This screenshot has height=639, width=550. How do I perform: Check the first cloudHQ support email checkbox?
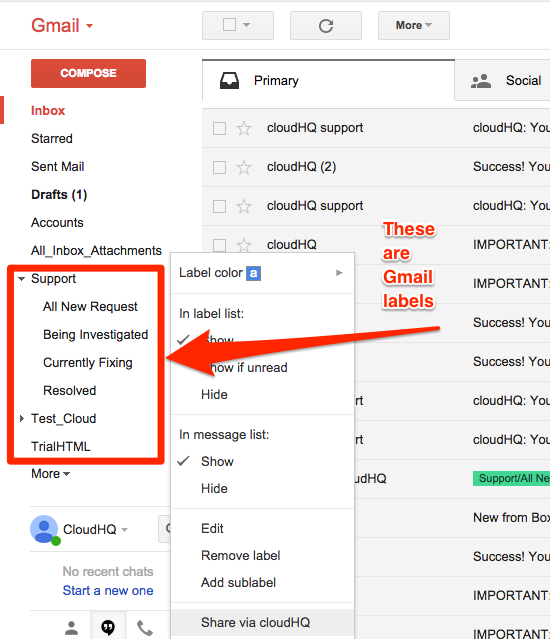click(219, 128)
